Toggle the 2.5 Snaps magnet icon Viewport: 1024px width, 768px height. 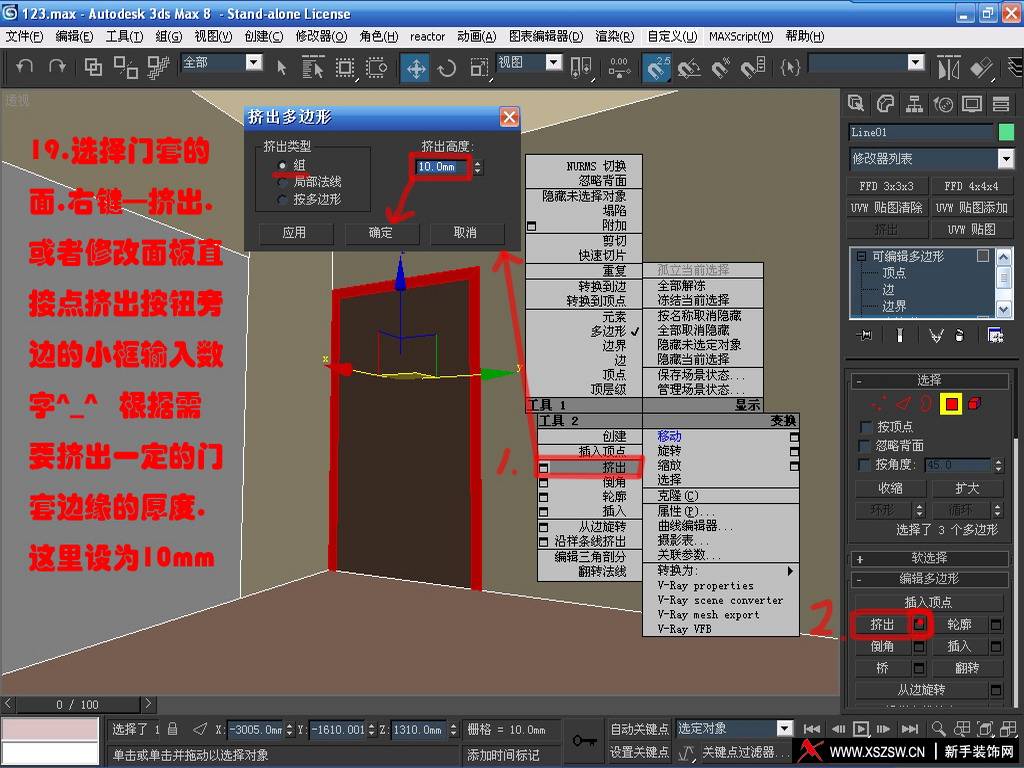(657, 67)
